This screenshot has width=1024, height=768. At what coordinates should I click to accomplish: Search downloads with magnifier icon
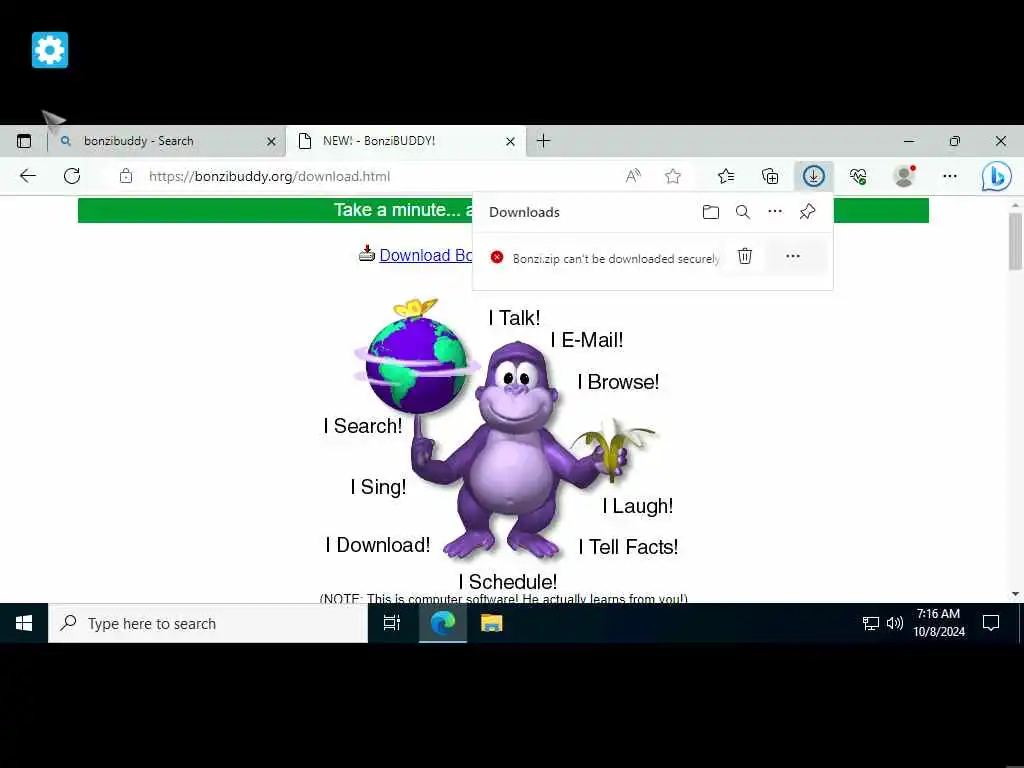743,212
